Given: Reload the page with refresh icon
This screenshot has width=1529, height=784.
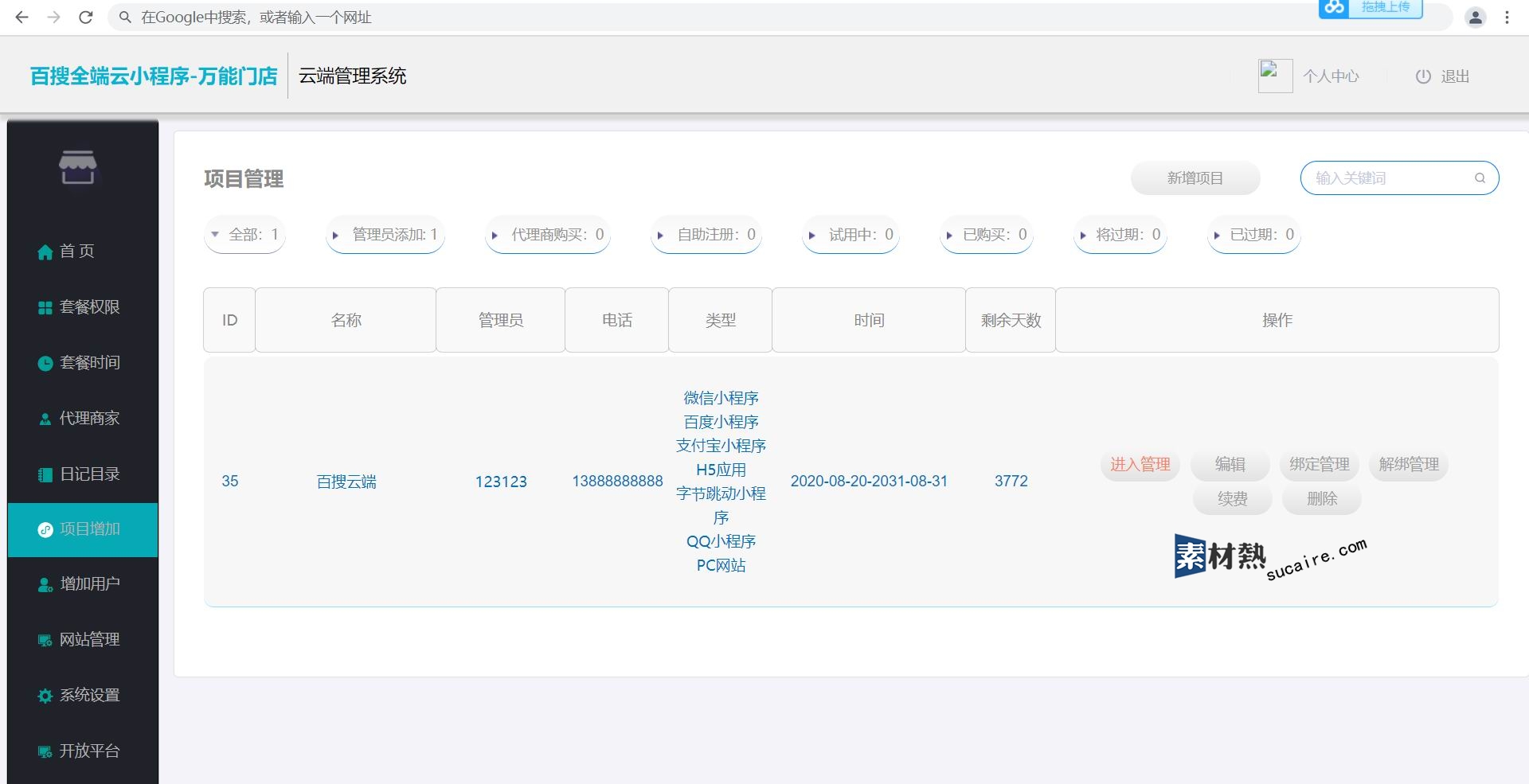Looking at the screenshot, I should point(85,17).
